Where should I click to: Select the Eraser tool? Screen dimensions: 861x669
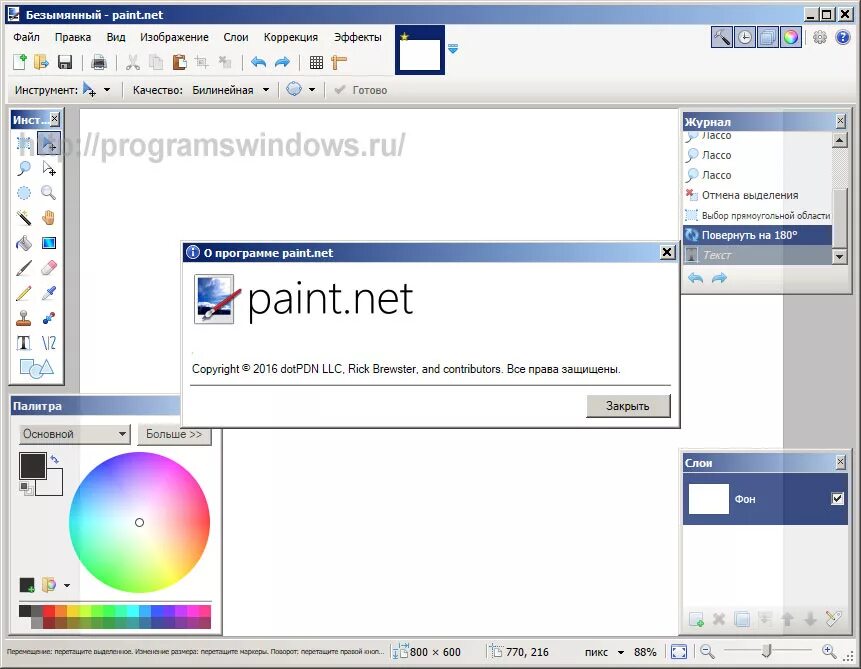[x=49, y=268]
